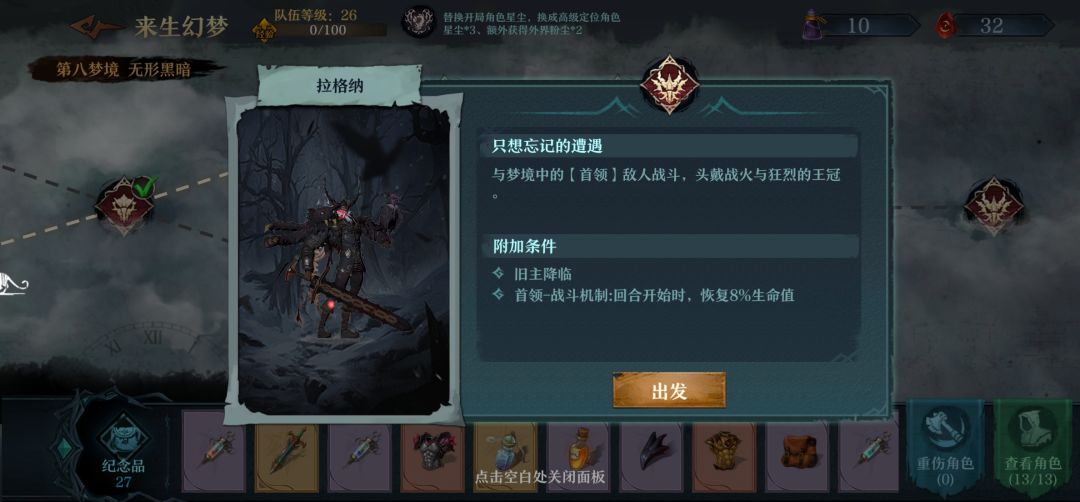
Task: Tap the completed boss node with checkmark
Action: [125, 205]
